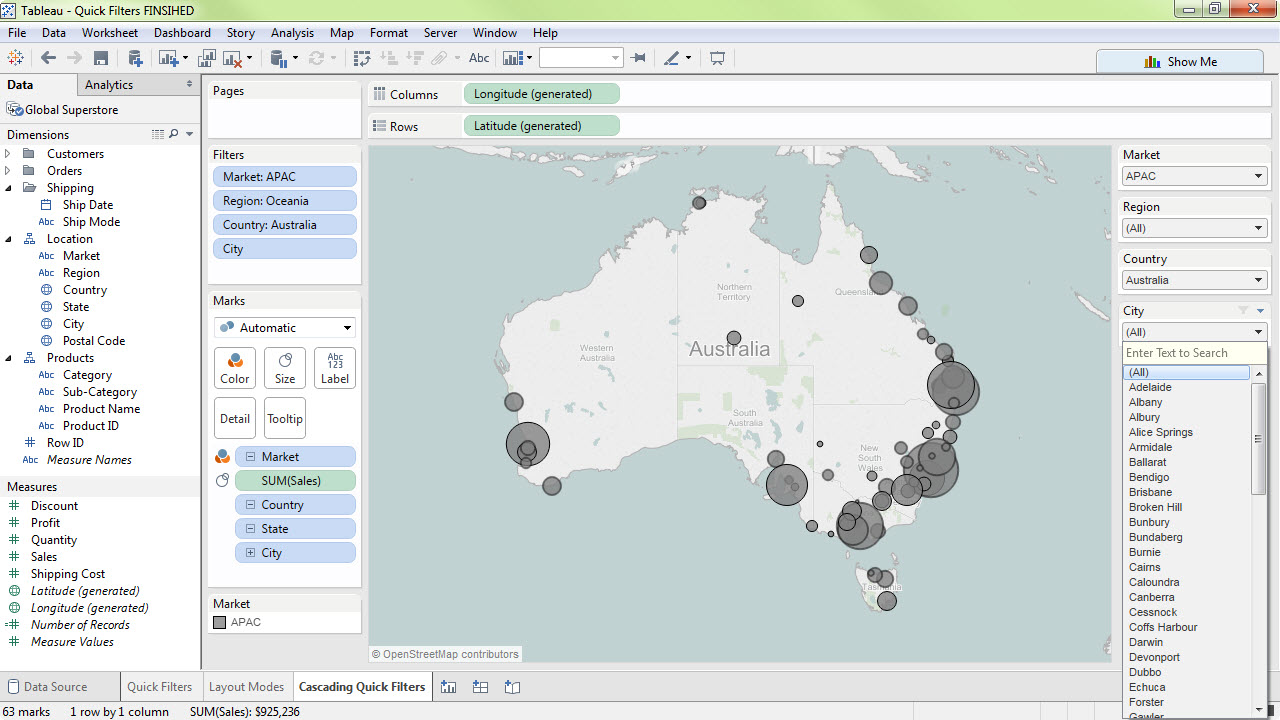Click the New Dashboard icon

coord(480,687)
